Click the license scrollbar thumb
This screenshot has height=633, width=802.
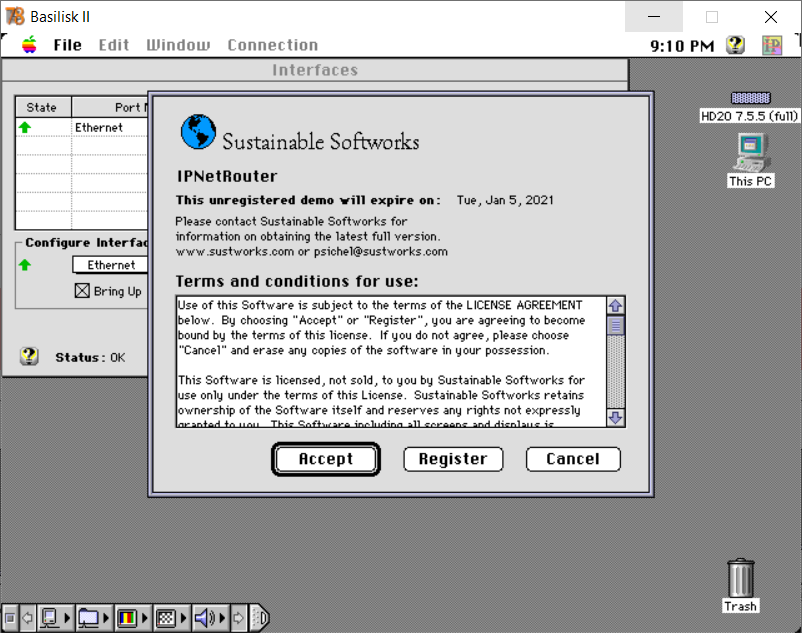615,325
